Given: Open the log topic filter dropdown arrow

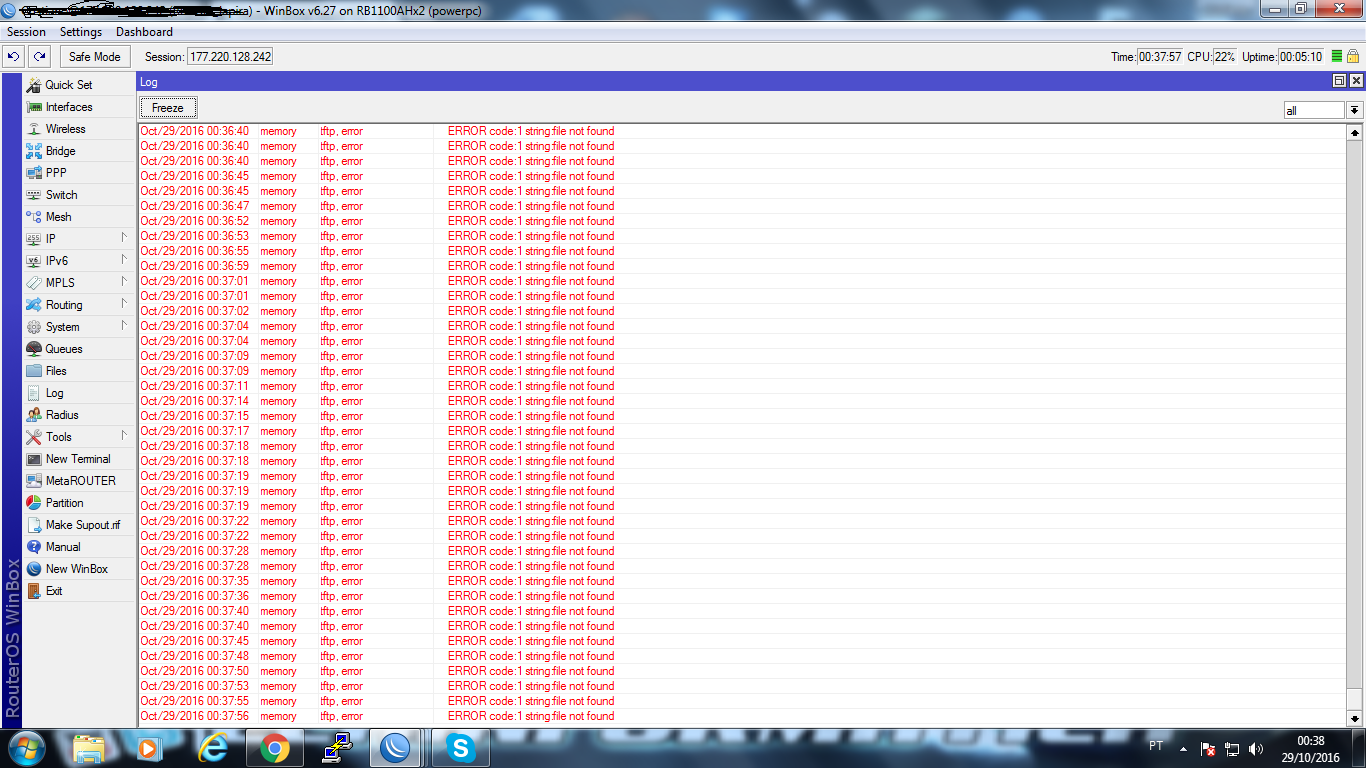Looking at the screenshot, I should pyautogui.click(x=1355, y=110).
